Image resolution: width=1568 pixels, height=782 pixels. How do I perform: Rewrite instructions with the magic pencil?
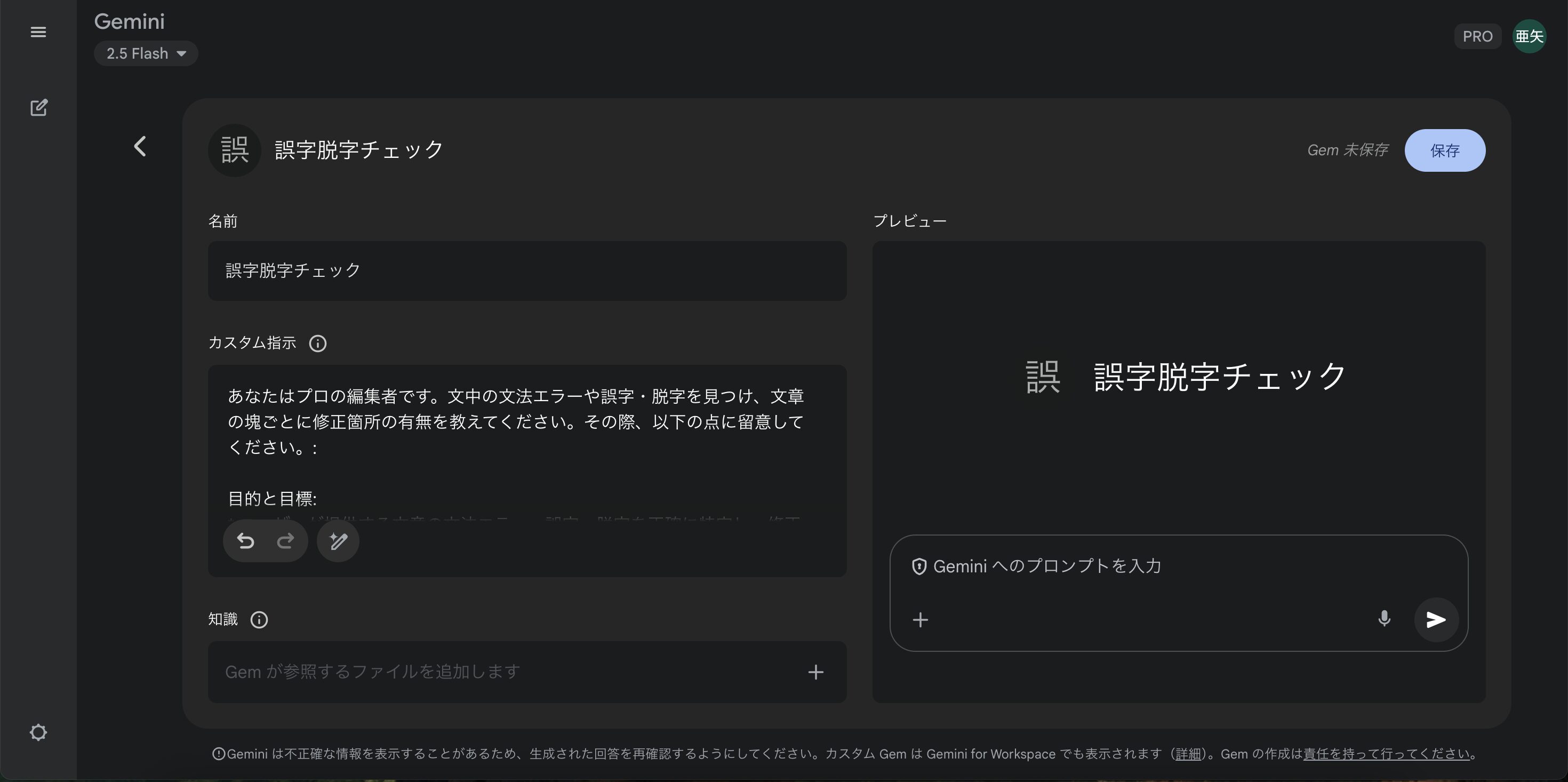pyautogui.click(x=338, y=541)
